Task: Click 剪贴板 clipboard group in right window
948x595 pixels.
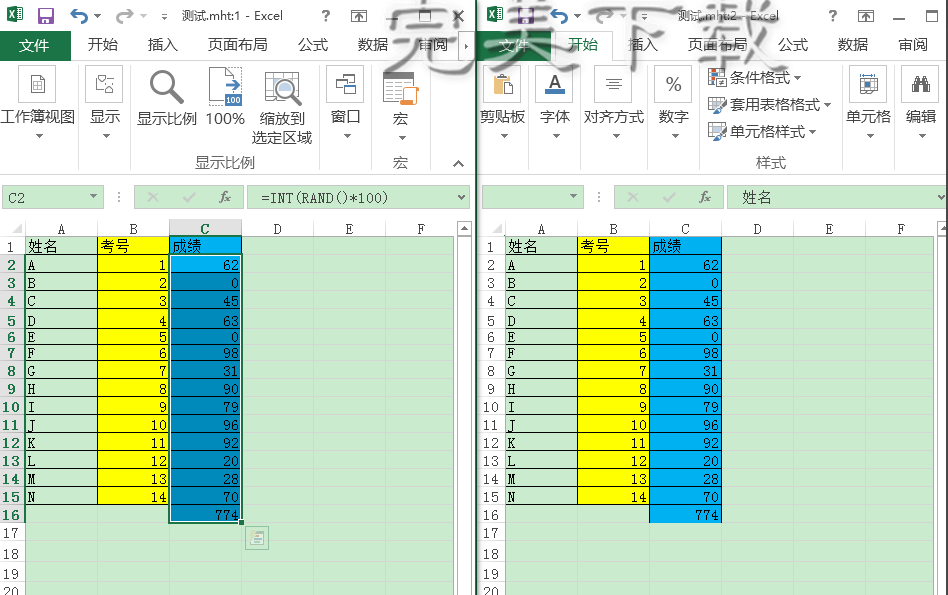Action: coord(502,103)
